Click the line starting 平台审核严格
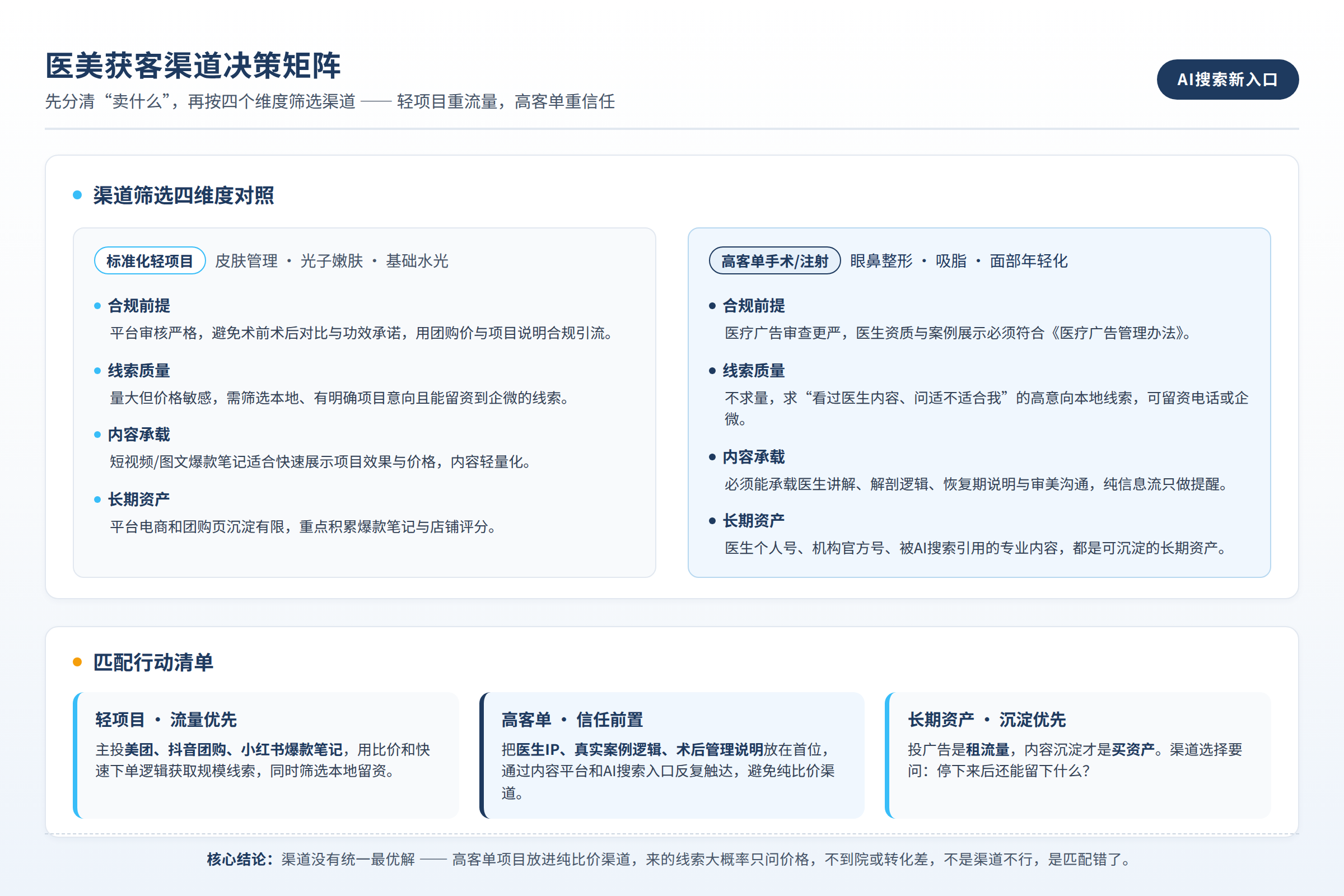This screenshot has height=896, width=1344. point(362,333)
